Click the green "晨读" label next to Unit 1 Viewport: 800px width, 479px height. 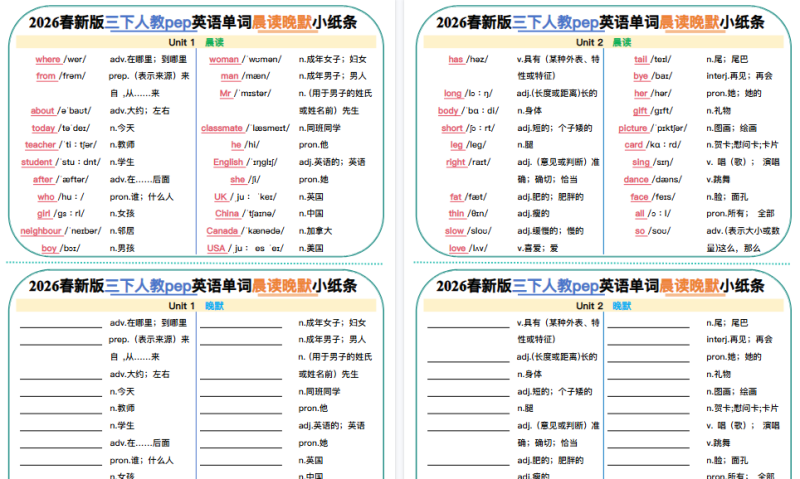pyautogui.click(x=214, y=42)
